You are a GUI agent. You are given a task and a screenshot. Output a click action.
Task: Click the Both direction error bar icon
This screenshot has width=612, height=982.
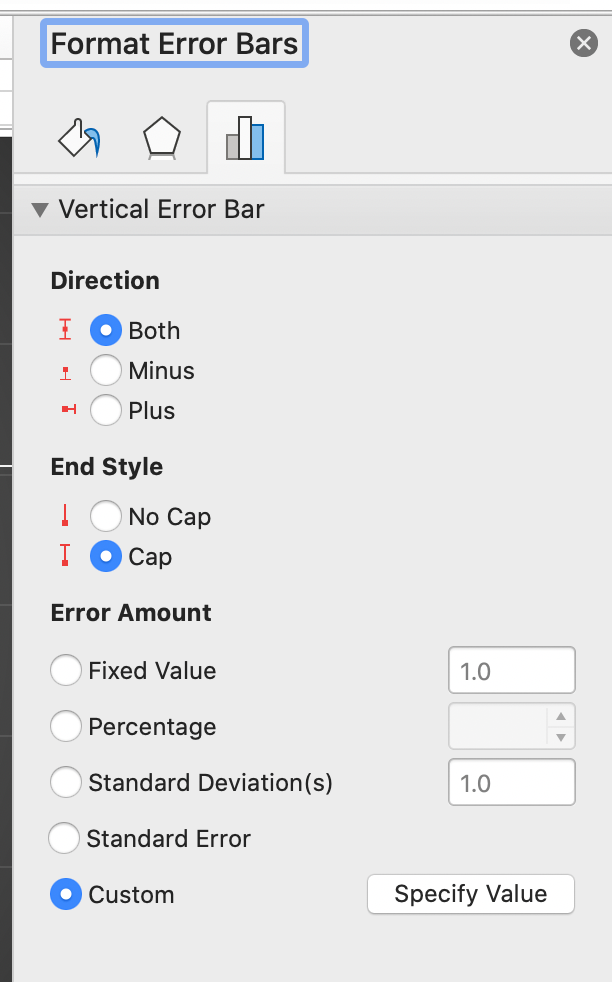pyautogui.click(x=66, y=330)
